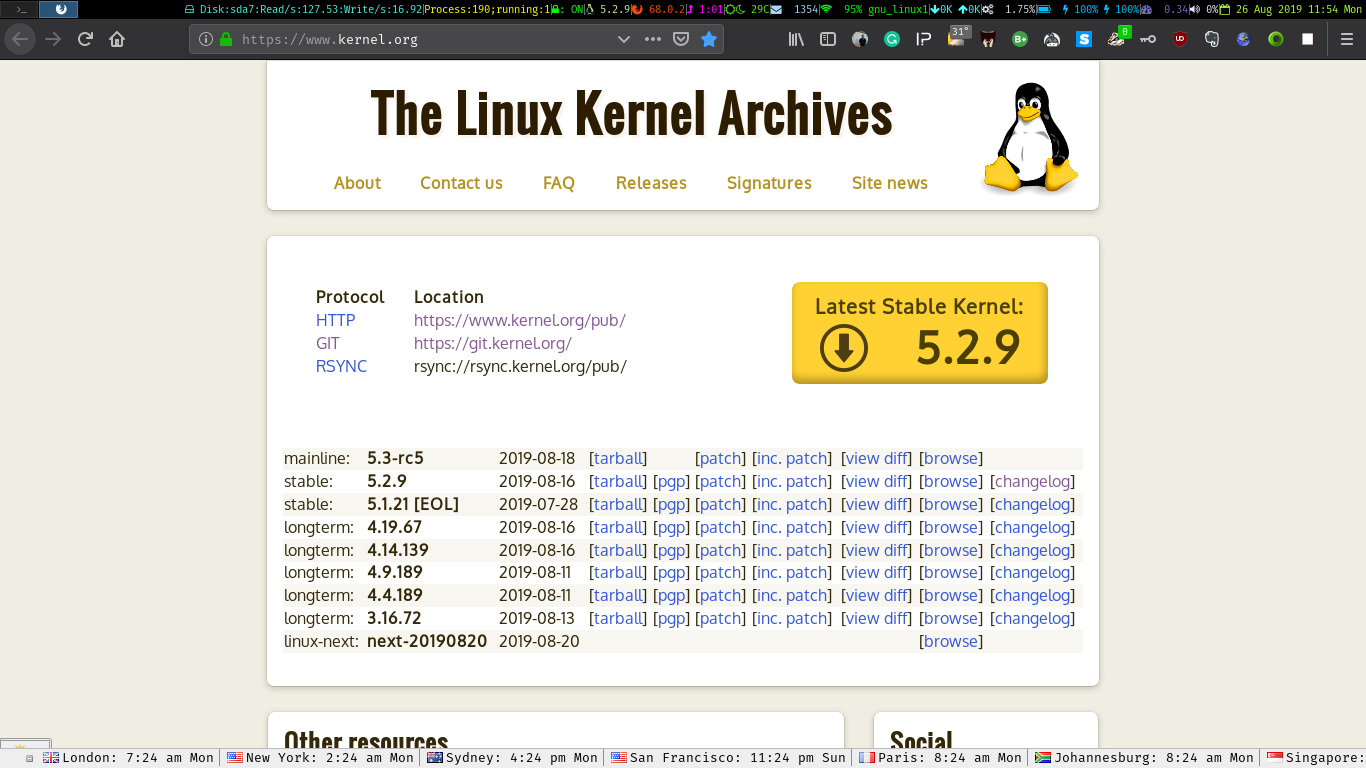The height and width of the screenshot is (768, 1366).
Task: Download the Latest Stable Kernel 5.2.9
Action: tap(919, 333)
